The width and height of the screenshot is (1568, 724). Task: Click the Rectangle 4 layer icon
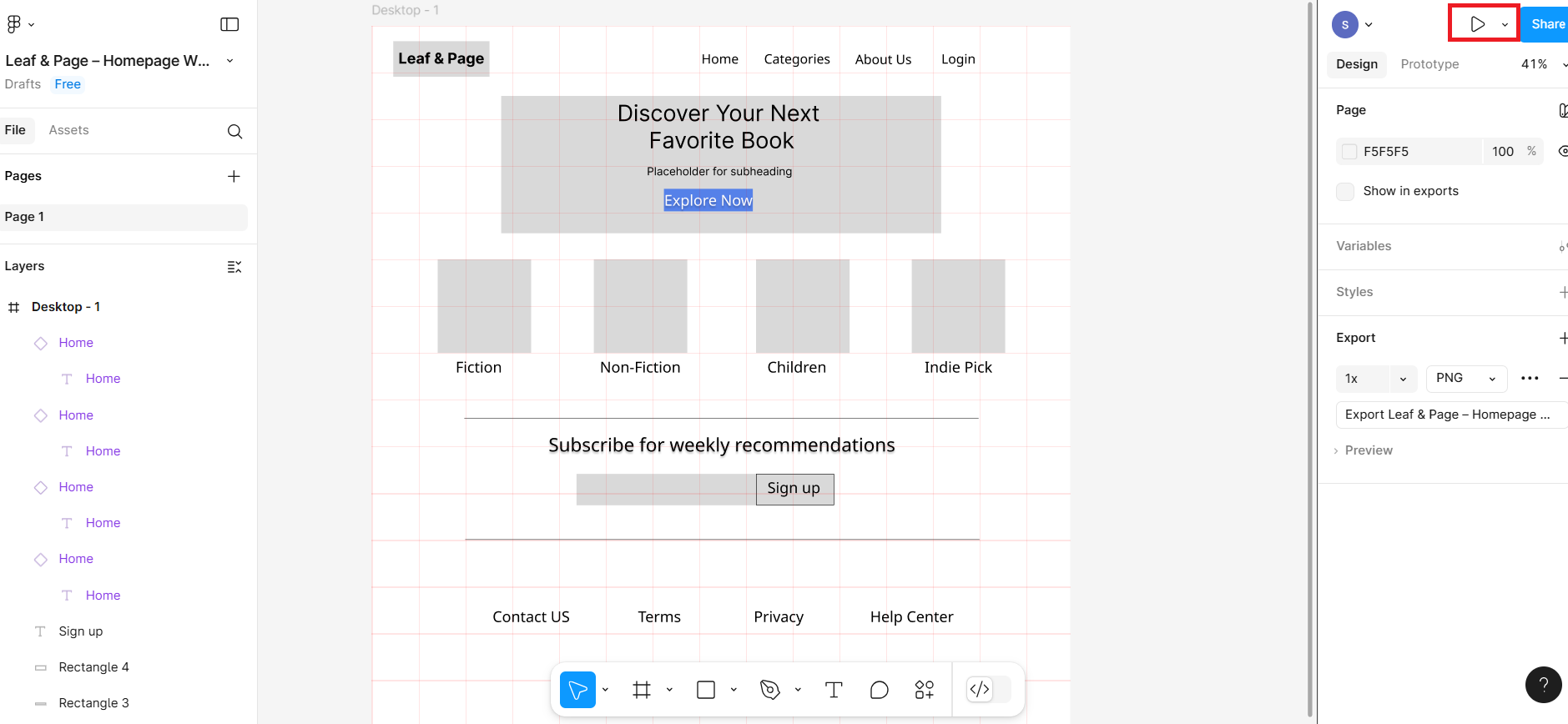pyautogui.click(x=40, y=667)
